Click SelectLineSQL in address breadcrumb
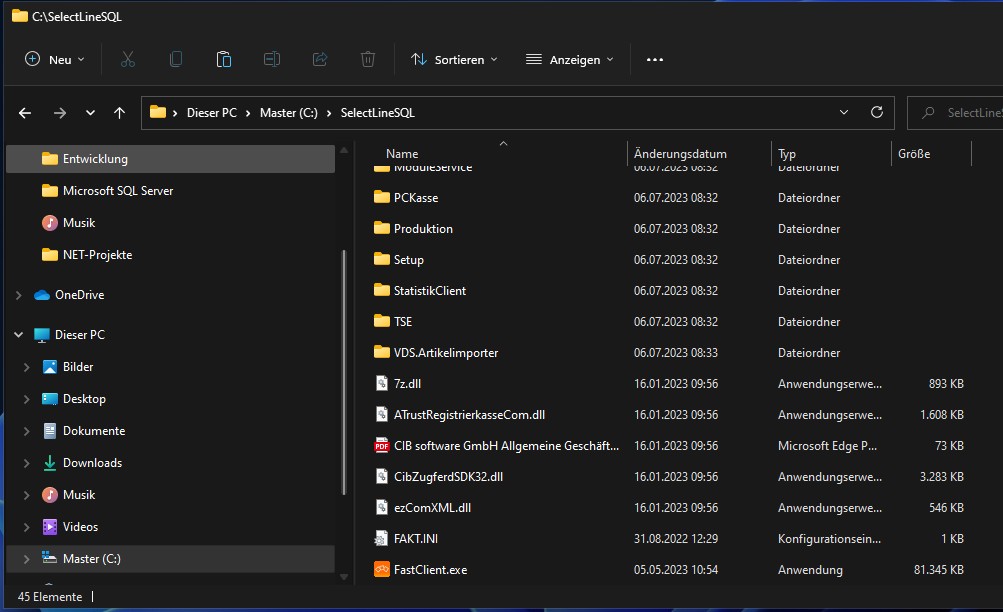The width and height of the screenshot is (1003, 612). coord(377,113)
